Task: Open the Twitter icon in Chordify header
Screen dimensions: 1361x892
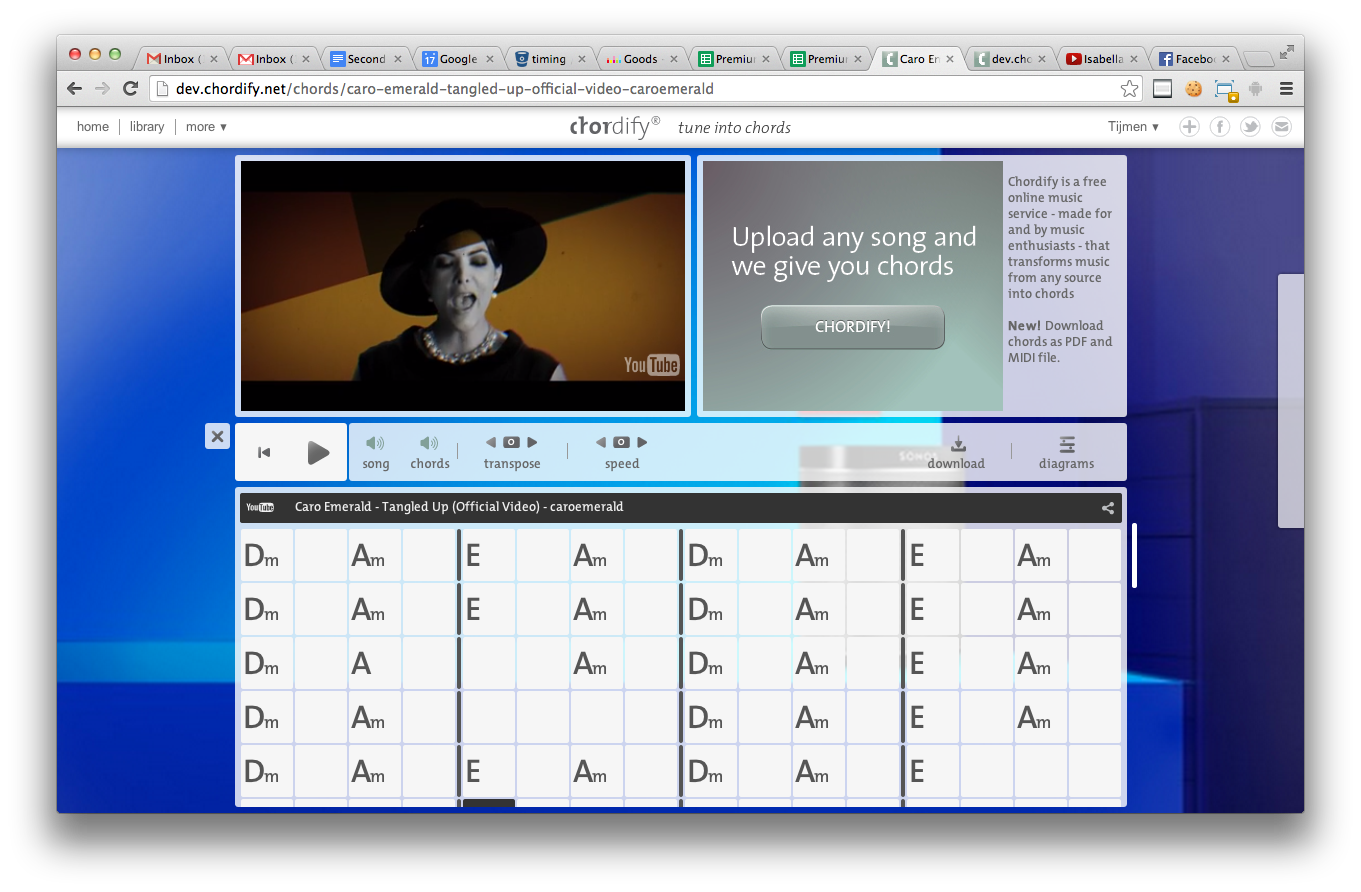Action: 1250,127
